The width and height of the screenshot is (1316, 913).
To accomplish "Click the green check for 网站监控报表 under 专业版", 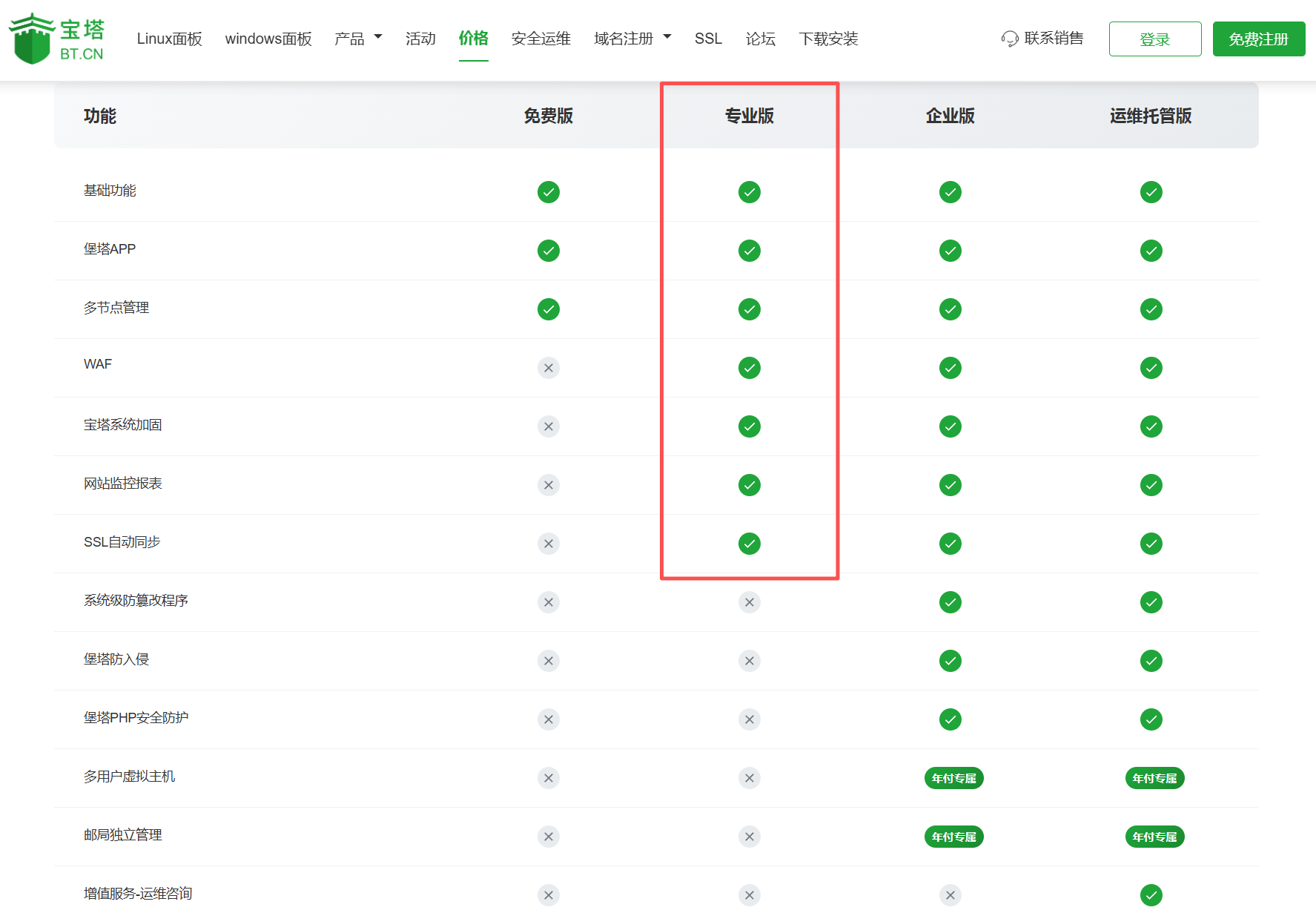I will point(750,485).
